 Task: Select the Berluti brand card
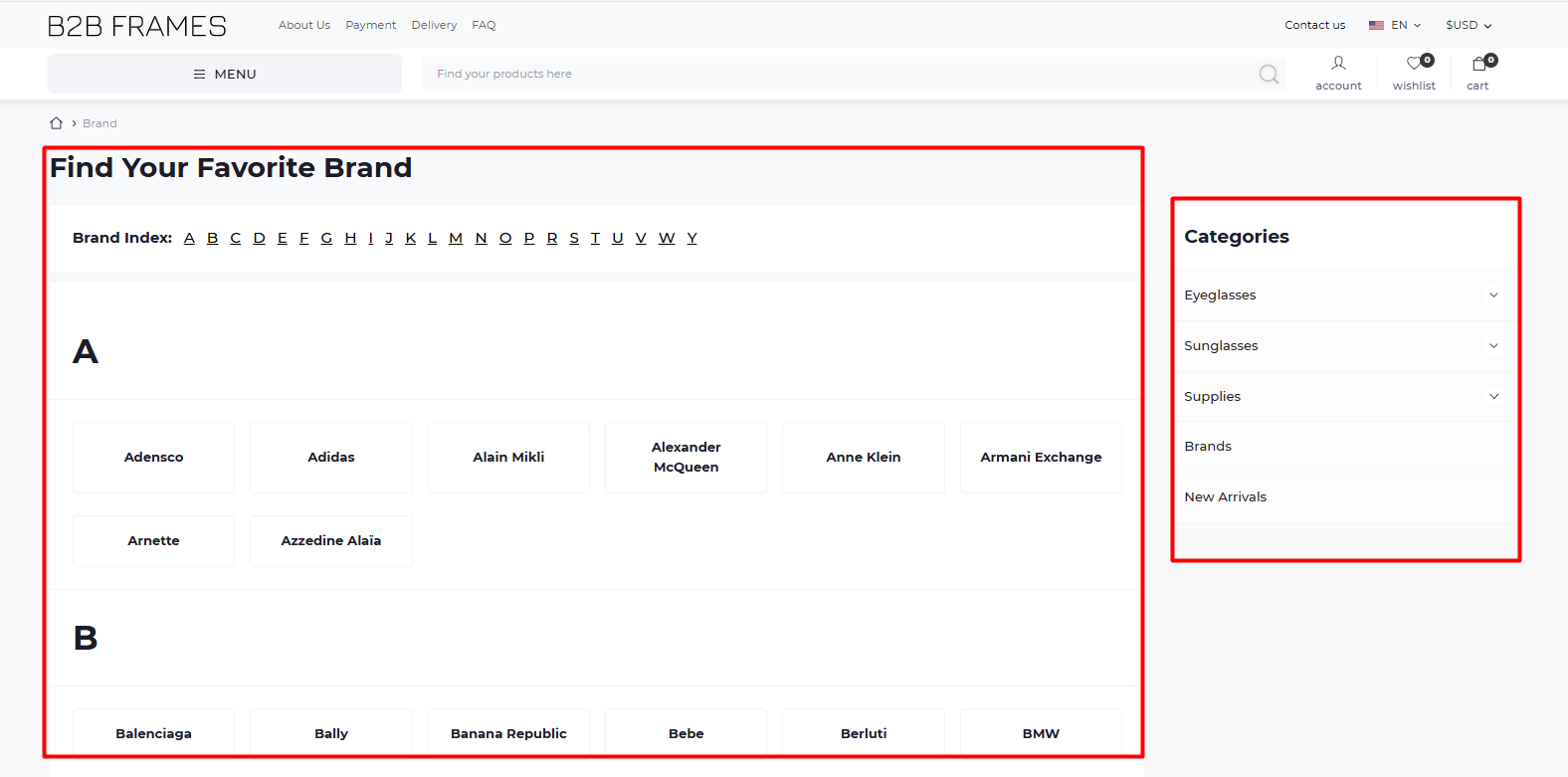click(864, 734)
